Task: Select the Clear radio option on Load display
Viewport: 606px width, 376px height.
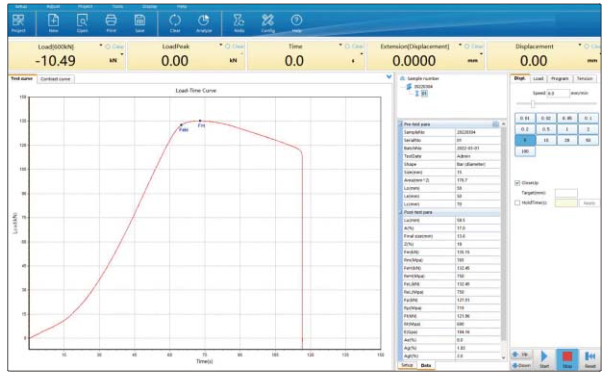Action: click(108, 46)
